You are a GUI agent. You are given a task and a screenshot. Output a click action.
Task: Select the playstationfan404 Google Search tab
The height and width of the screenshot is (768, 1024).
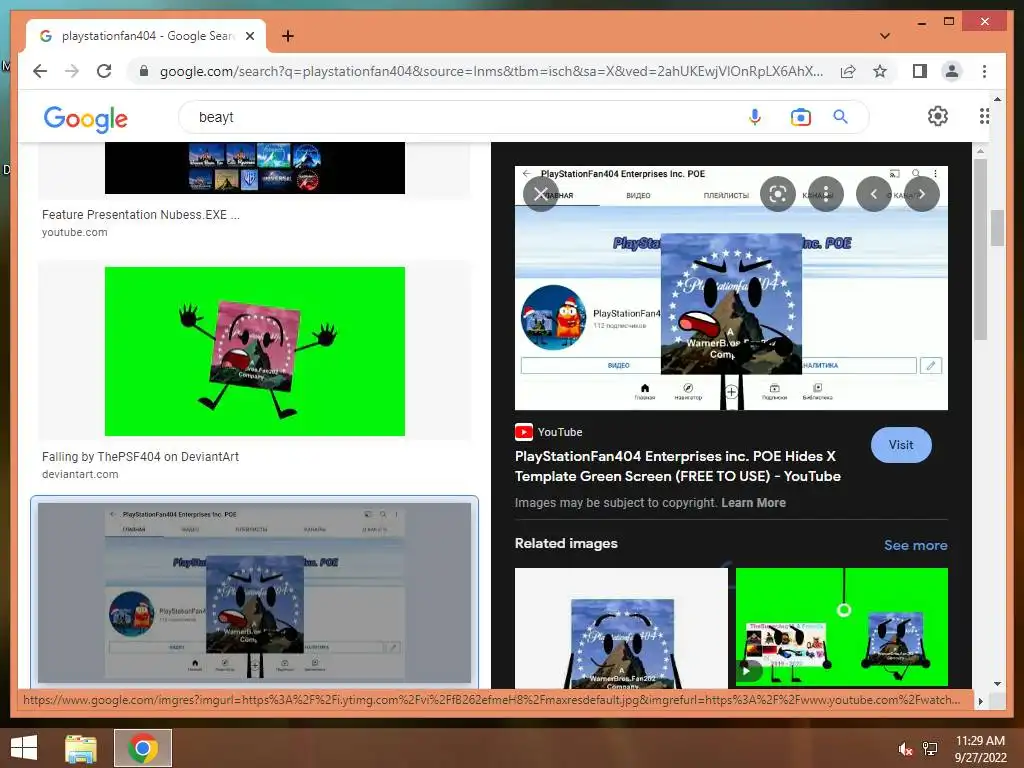146,36
